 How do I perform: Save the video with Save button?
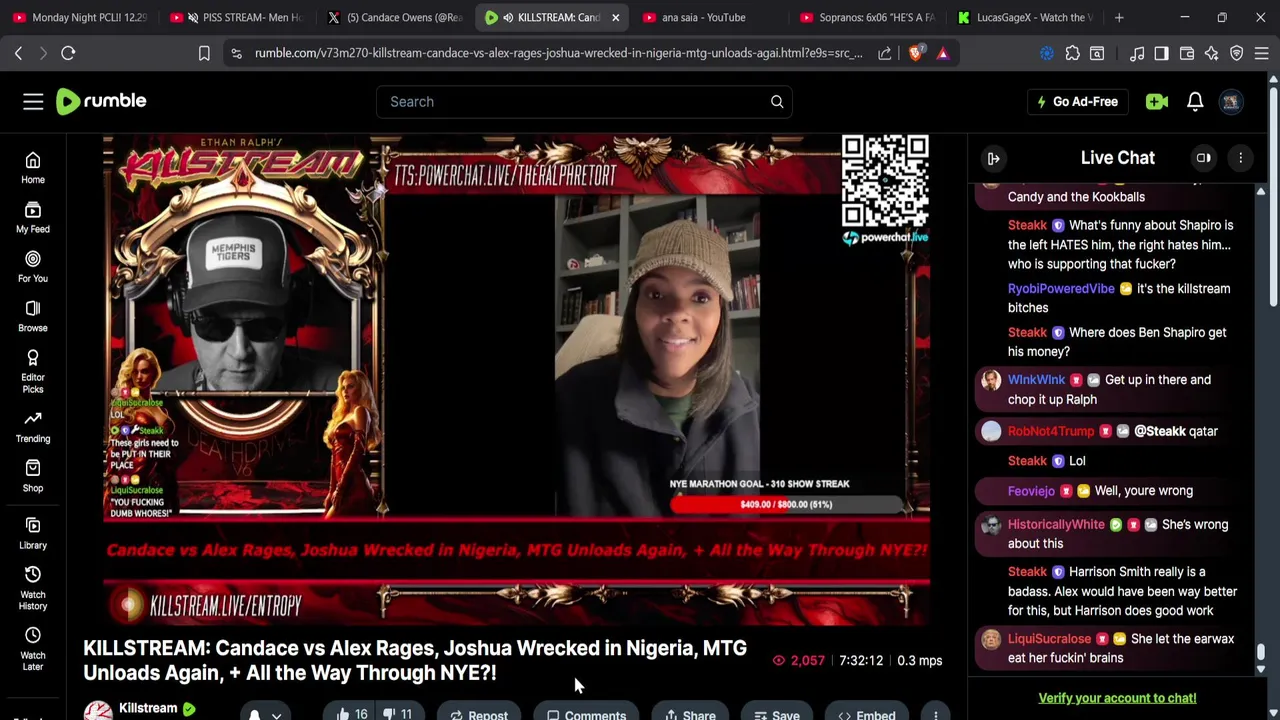click(777, 714)
